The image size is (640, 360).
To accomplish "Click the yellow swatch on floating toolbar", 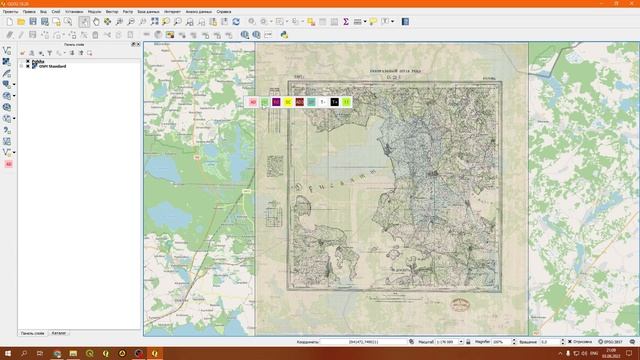I will coord(288,102).
